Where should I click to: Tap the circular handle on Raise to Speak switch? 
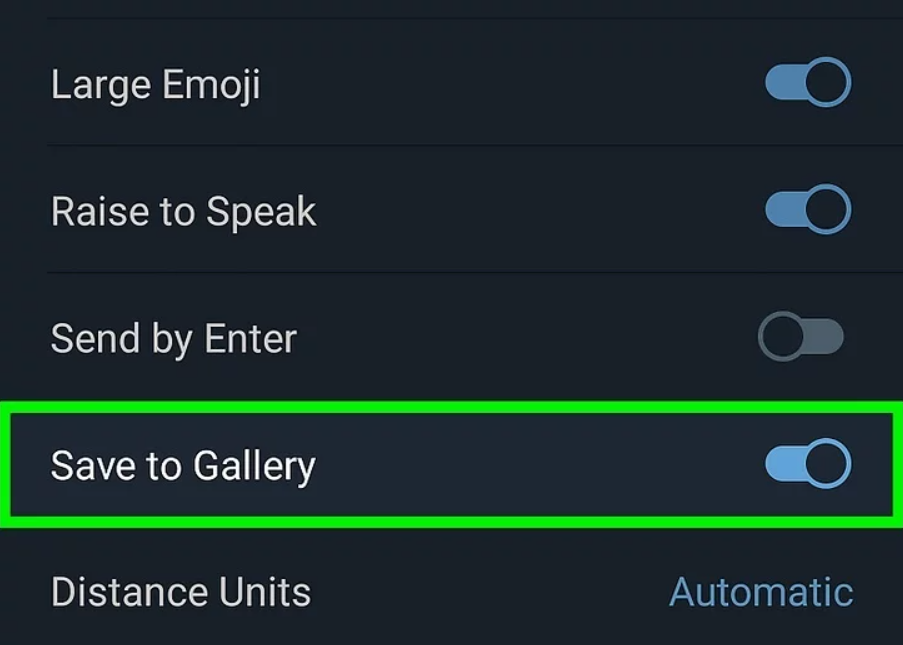(x=827, y=210)
